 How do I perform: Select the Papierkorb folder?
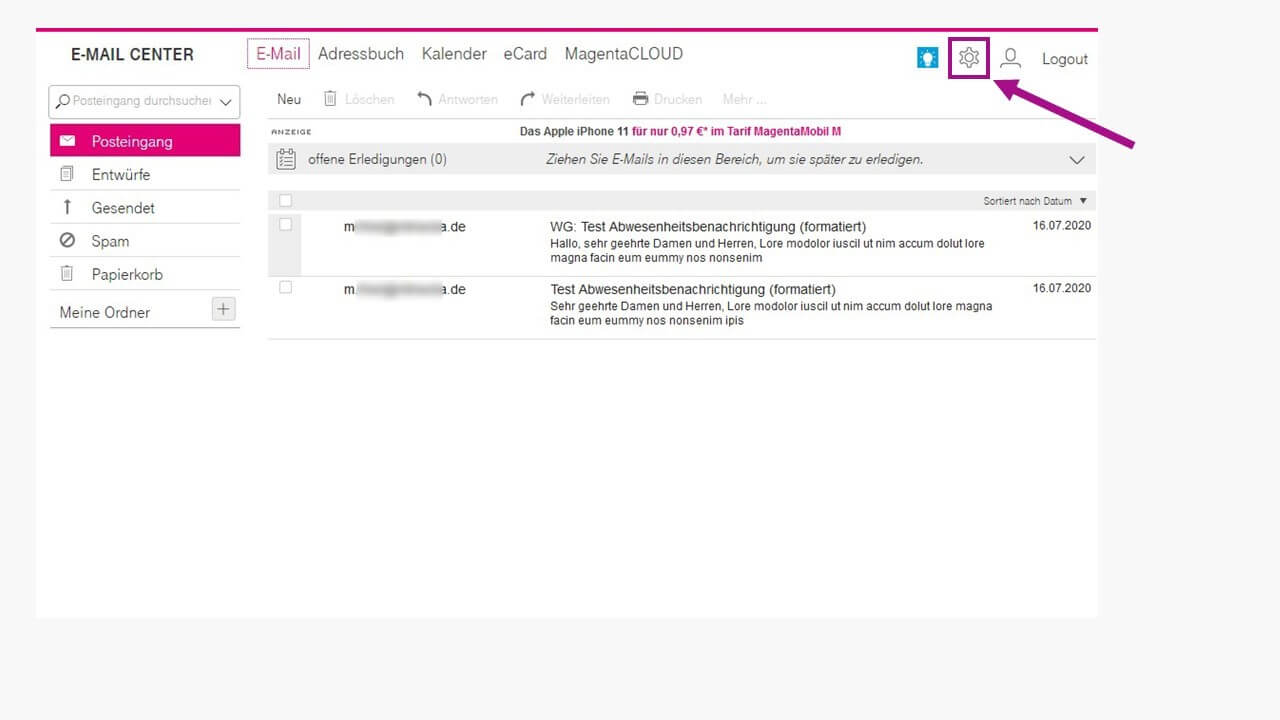click(x=145, y=273)
